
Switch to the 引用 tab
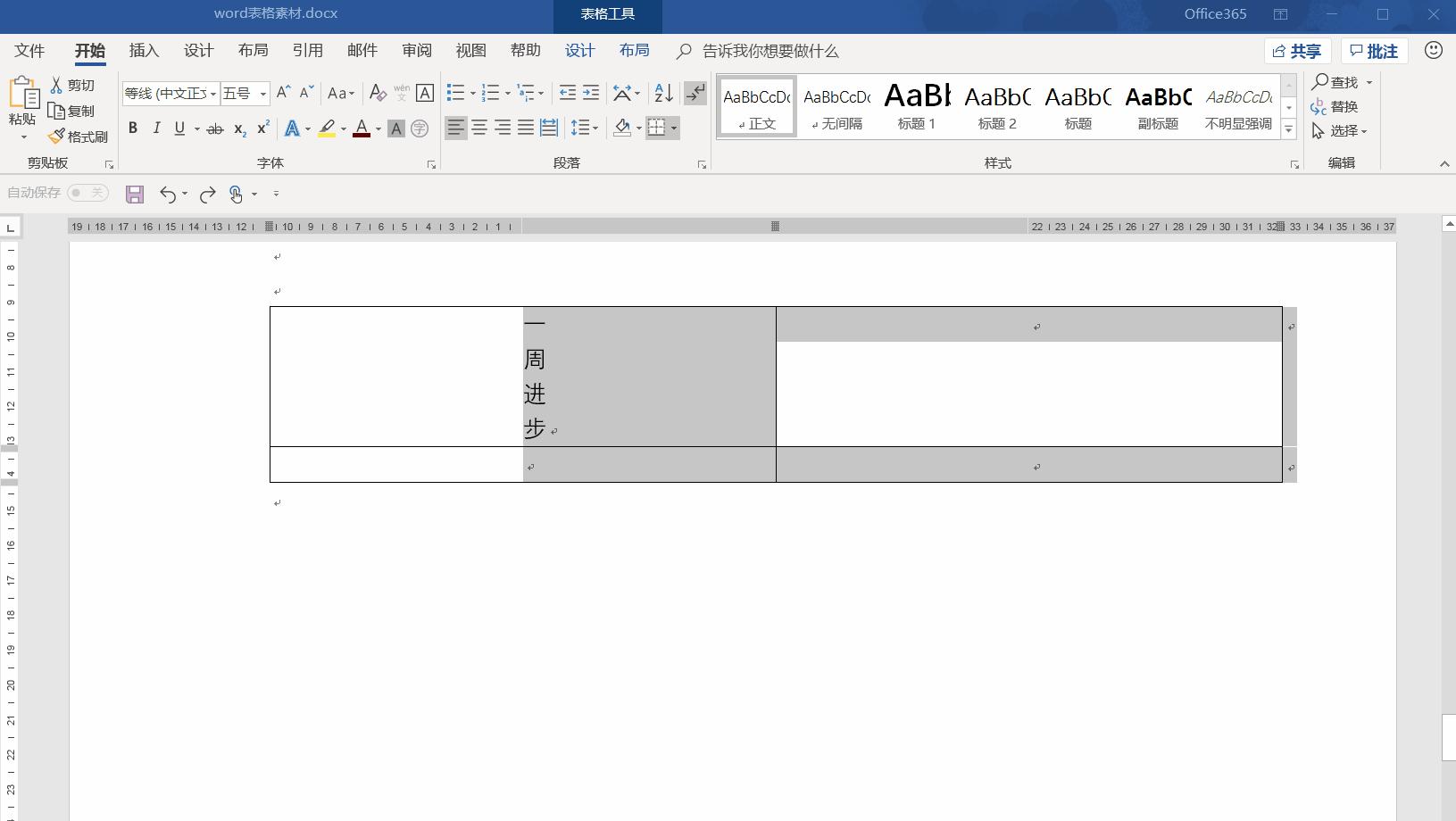pyautogui.click(x=308, y=51)
